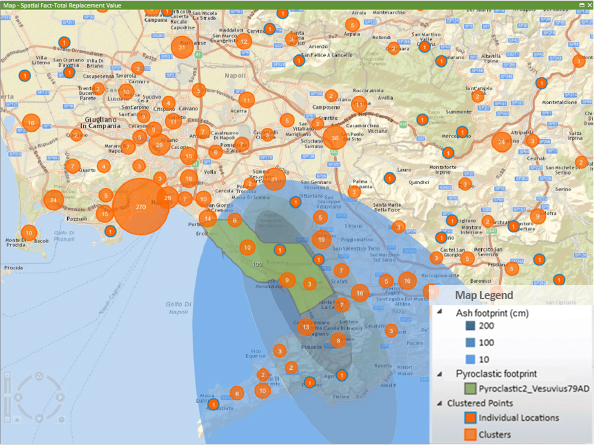
Task: Pan the map down with navigation arrow
Action: [39, 418]
